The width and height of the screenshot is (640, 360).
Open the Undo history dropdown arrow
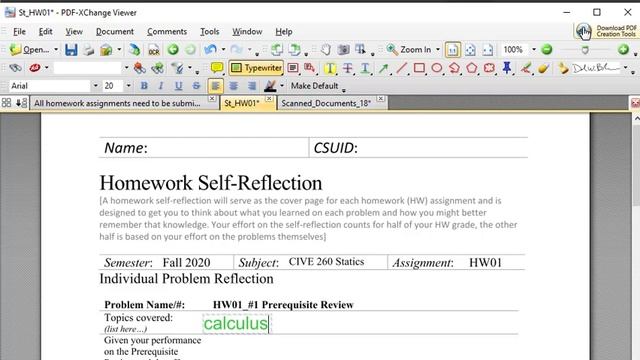point(223,50)
